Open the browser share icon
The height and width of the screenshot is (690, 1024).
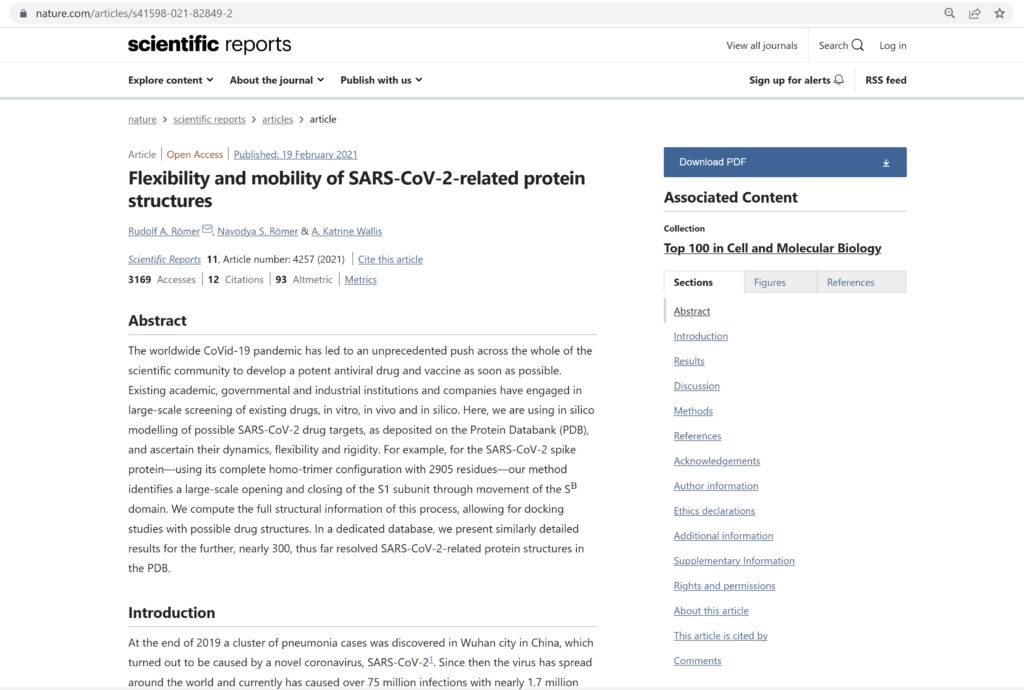coord(974,13)
